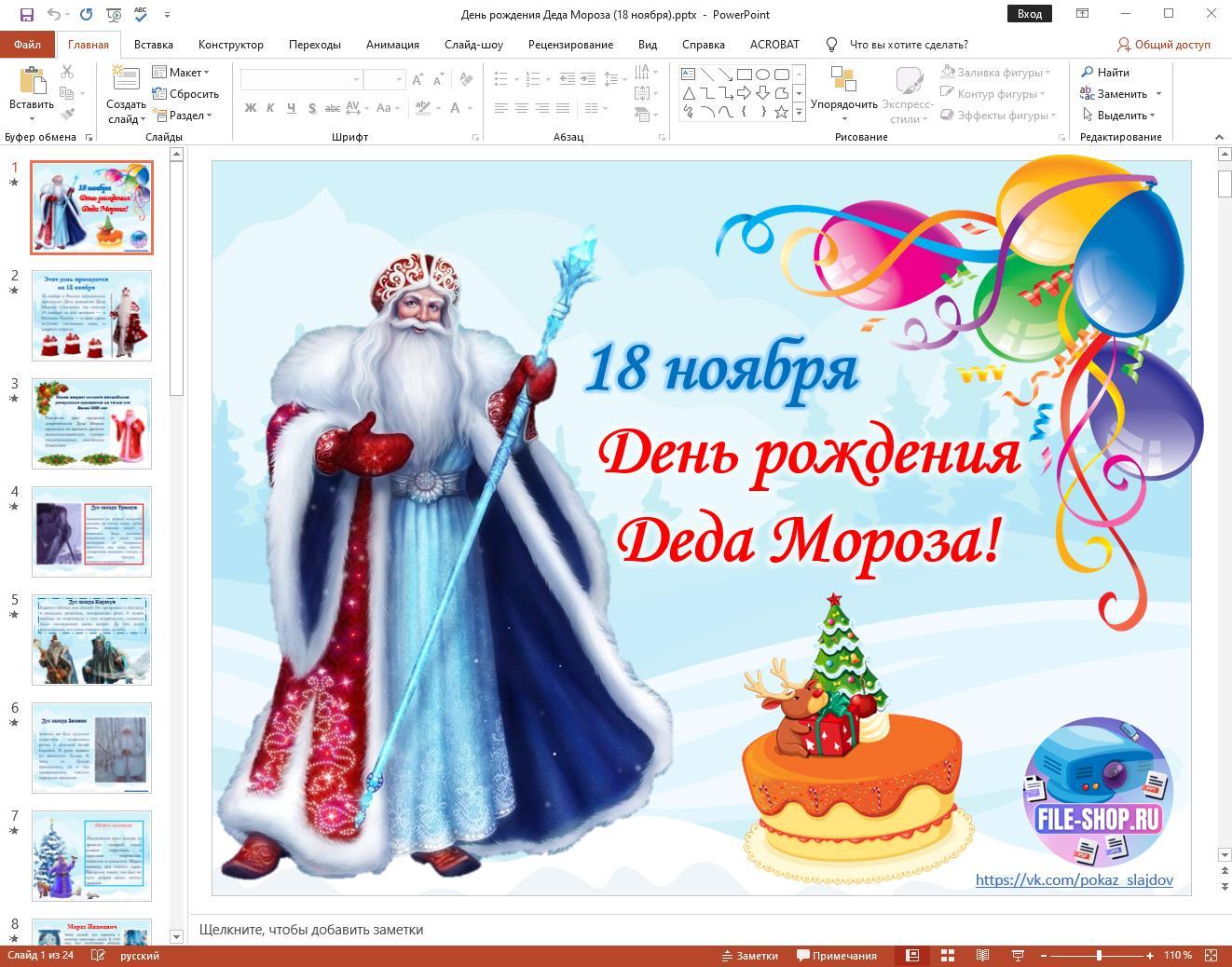Collapse the ribbon with chevron arrow

point(1219,137)
